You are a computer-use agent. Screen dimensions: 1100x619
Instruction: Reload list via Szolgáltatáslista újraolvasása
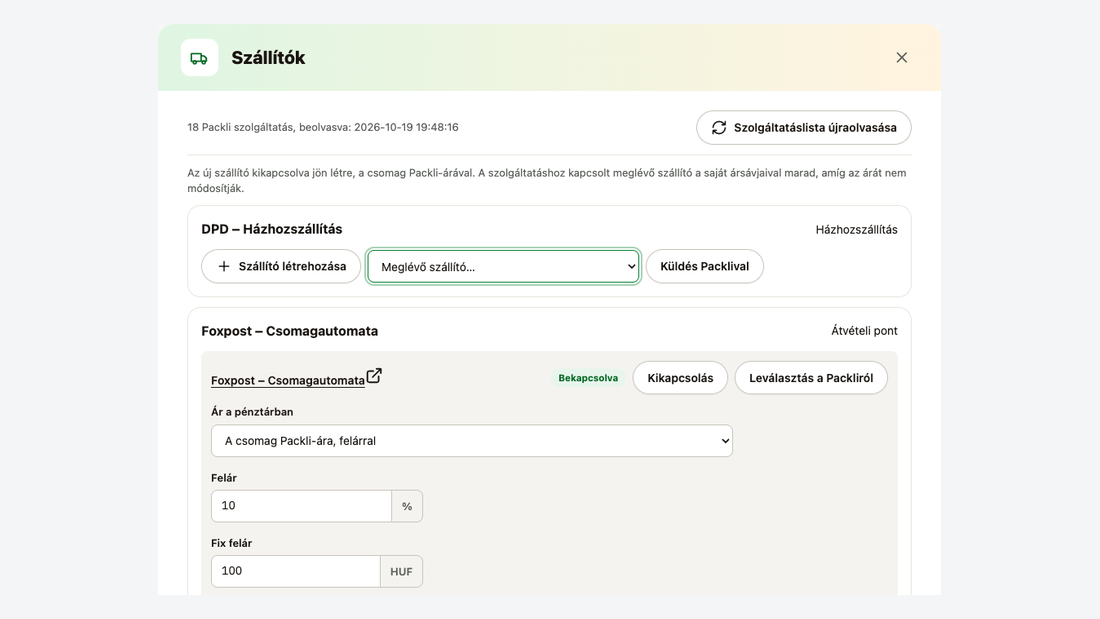803,128
